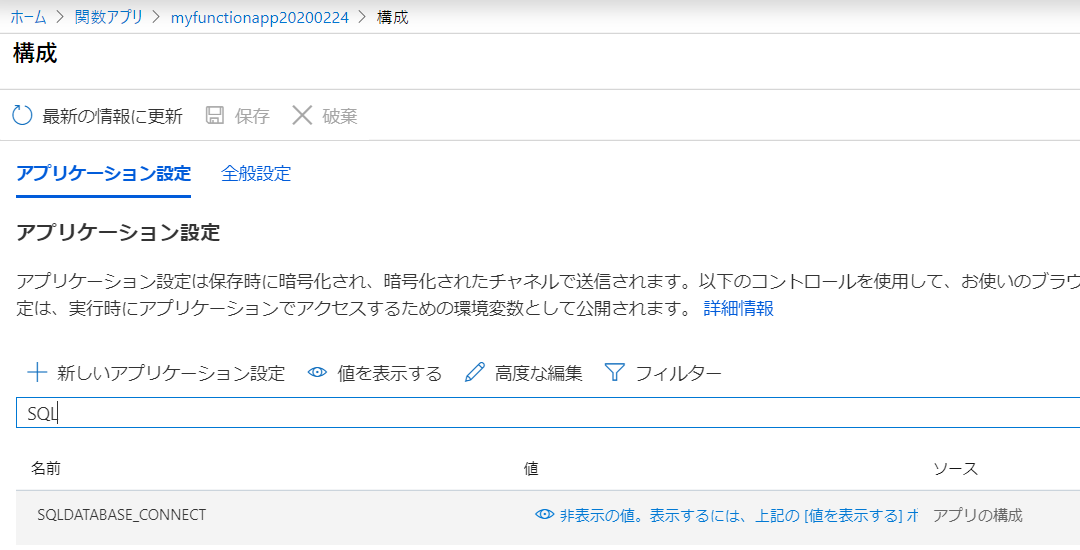Click 新しいアプリケーション設定 label

click(171, 373)
